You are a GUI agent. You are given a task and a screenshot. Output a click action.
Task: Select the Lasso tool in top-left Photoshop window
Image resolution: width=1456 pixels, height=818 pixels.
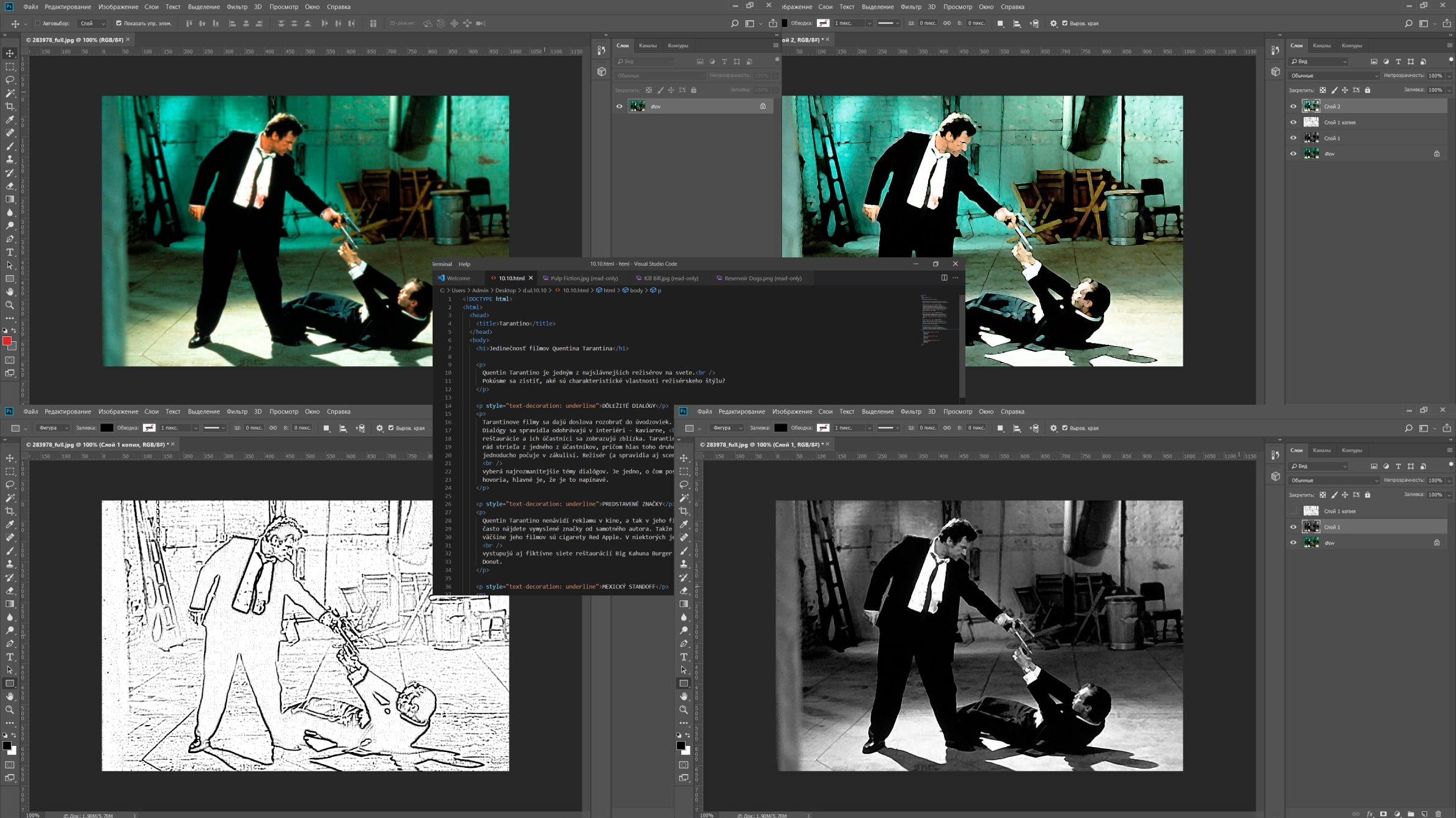pos(10,80)
